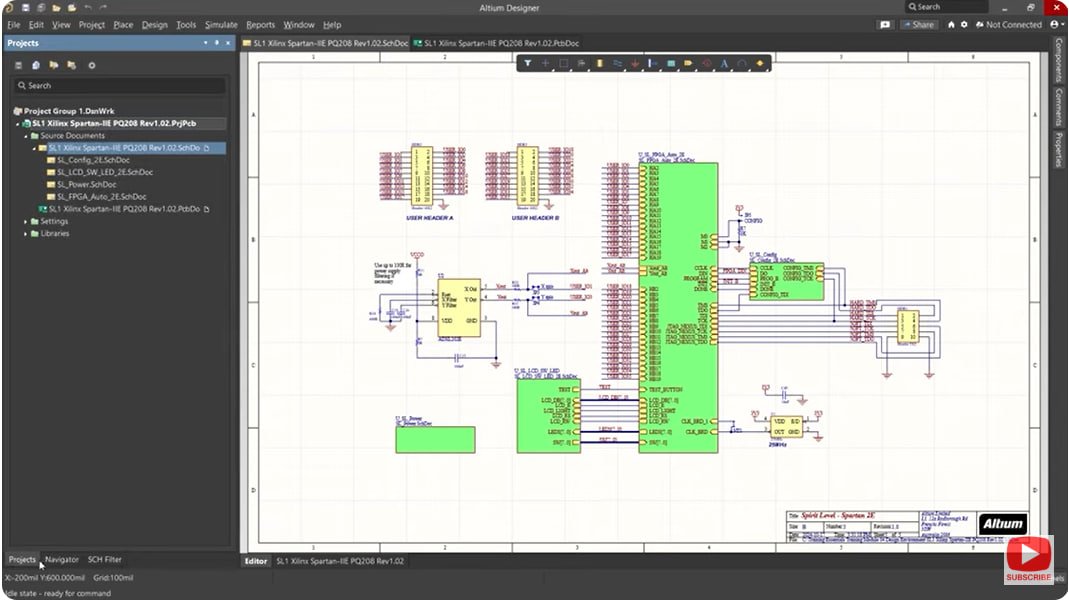Select the filter tool in the schematic active bar
This screenshot has width=1069, height=601.
527,63
